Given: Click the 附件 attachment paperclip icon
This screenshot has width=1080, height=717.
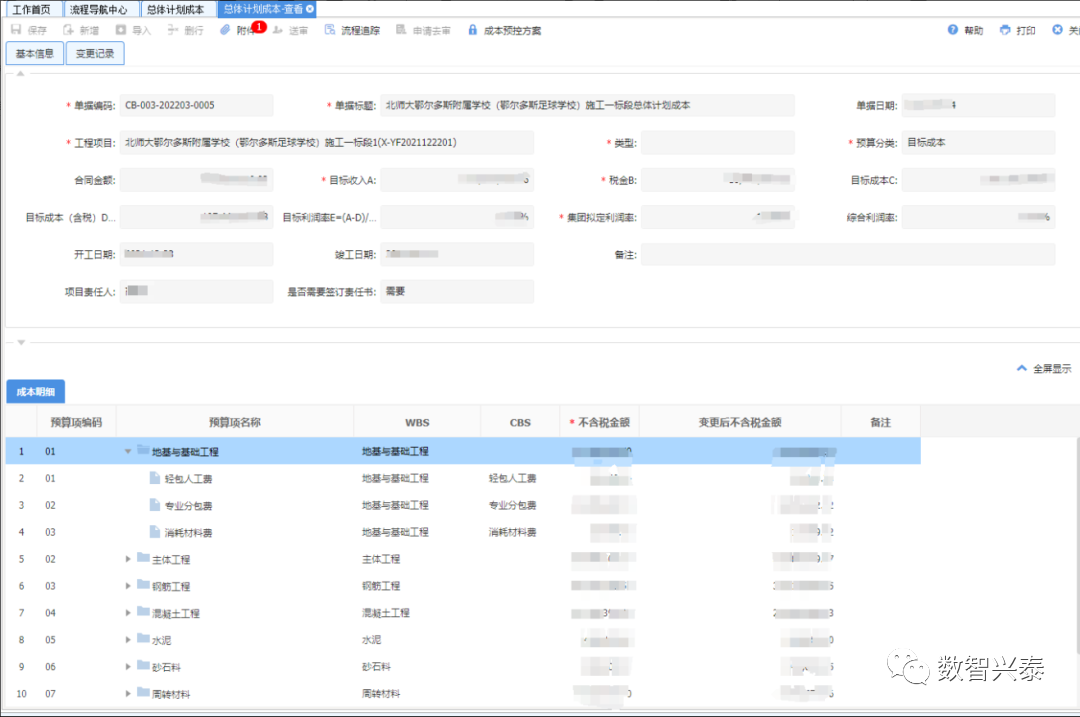Looking at the screenshot, I should [226, 30].
